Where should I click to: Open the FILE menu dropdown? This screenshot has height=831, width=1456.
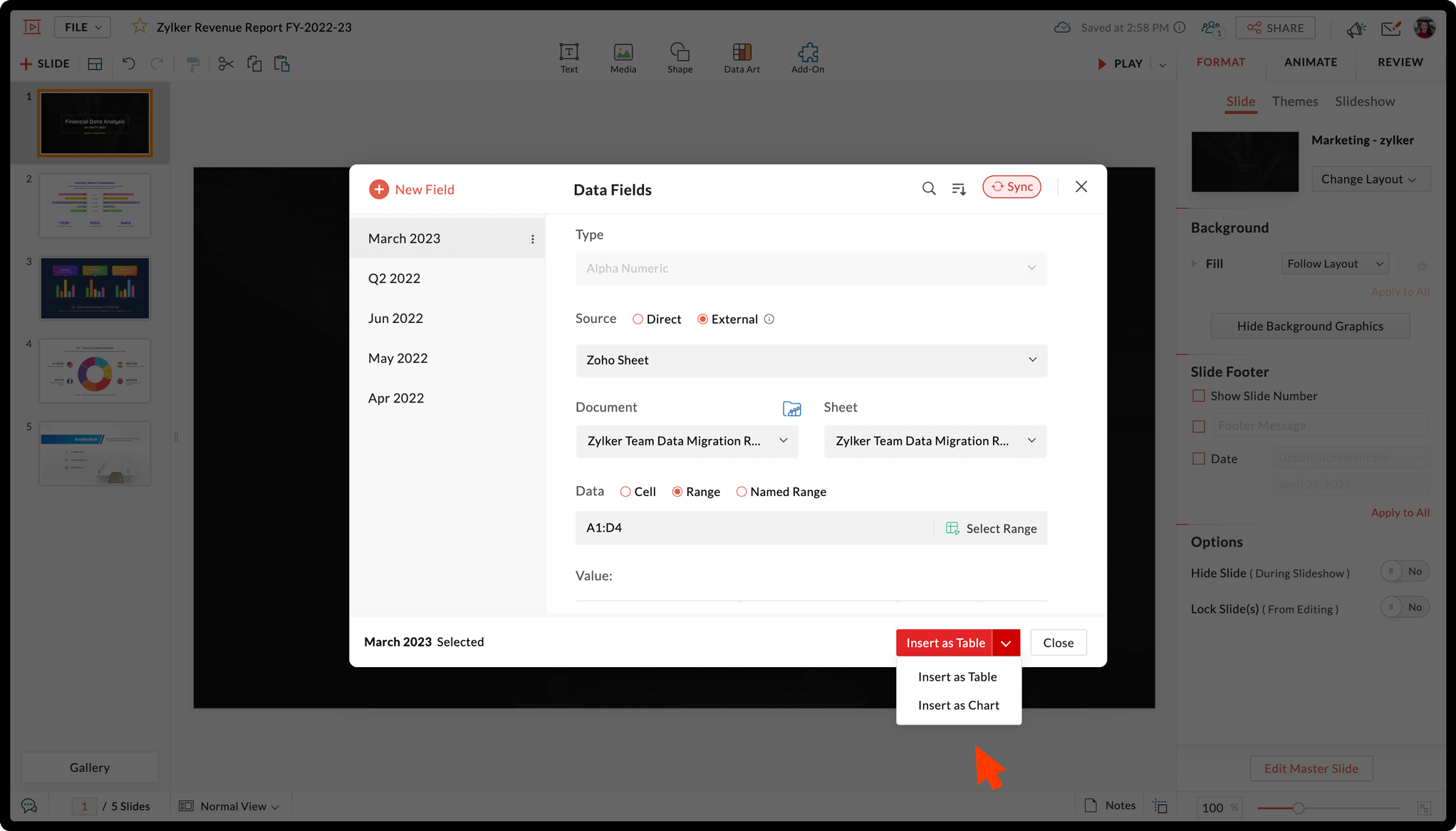click(83, 27)
